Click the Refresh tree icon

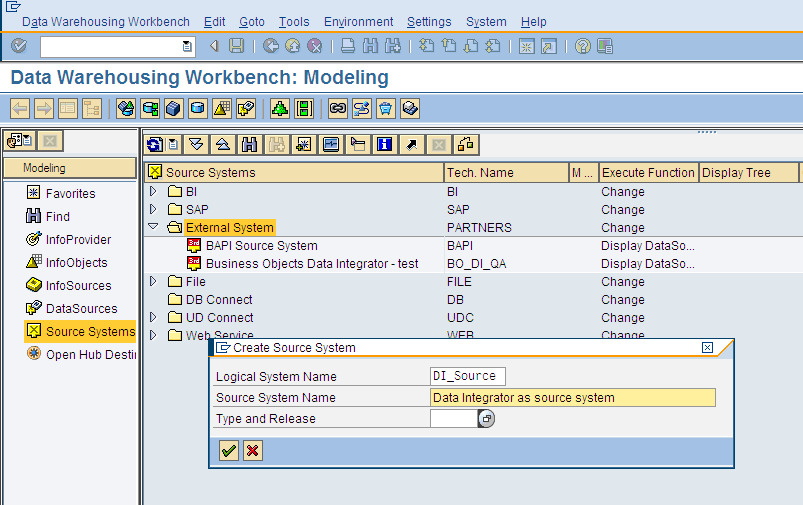click(155, 145)
